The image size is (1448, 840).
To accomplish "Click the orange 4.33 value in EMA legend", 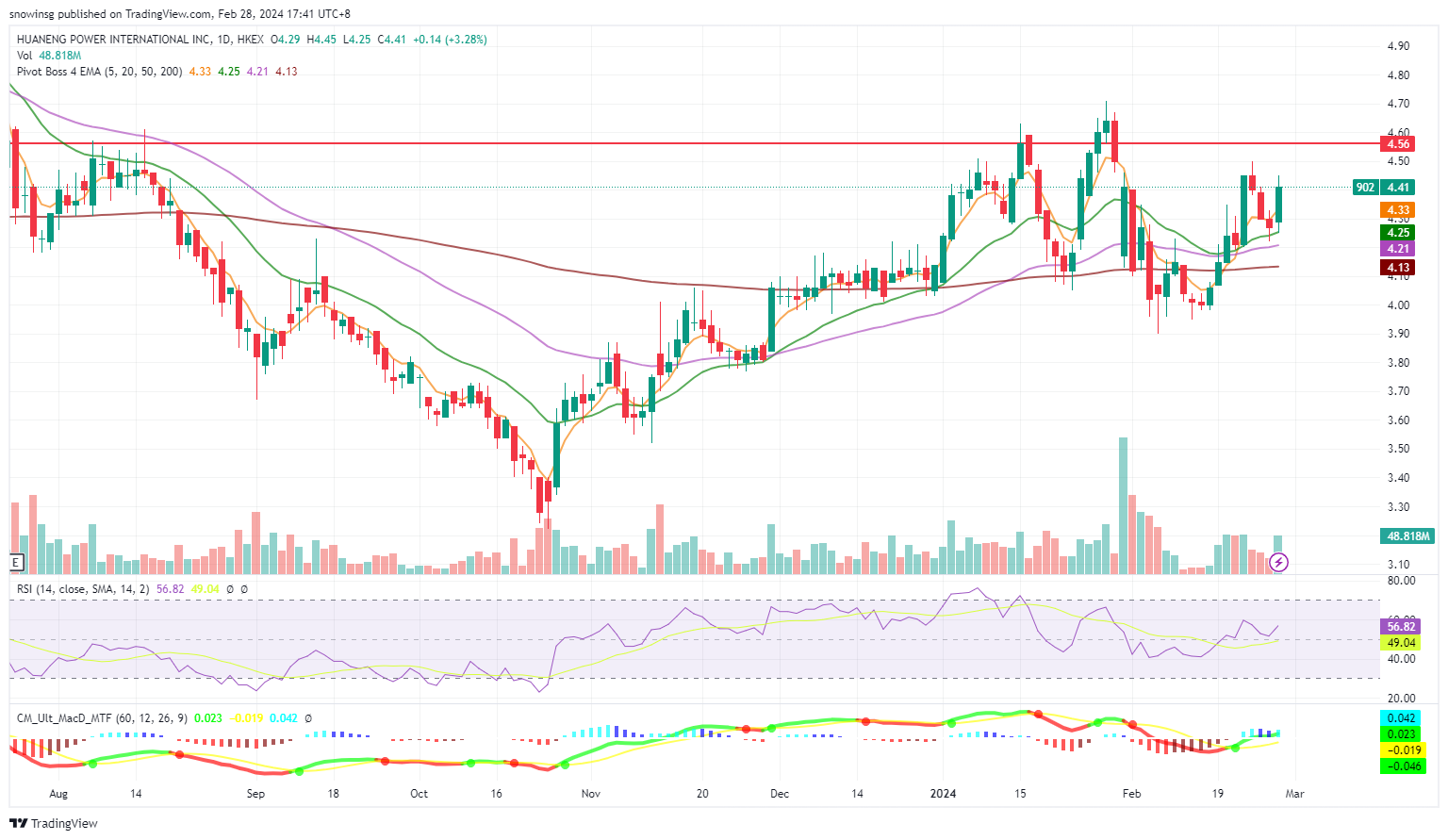I will 200,72.
